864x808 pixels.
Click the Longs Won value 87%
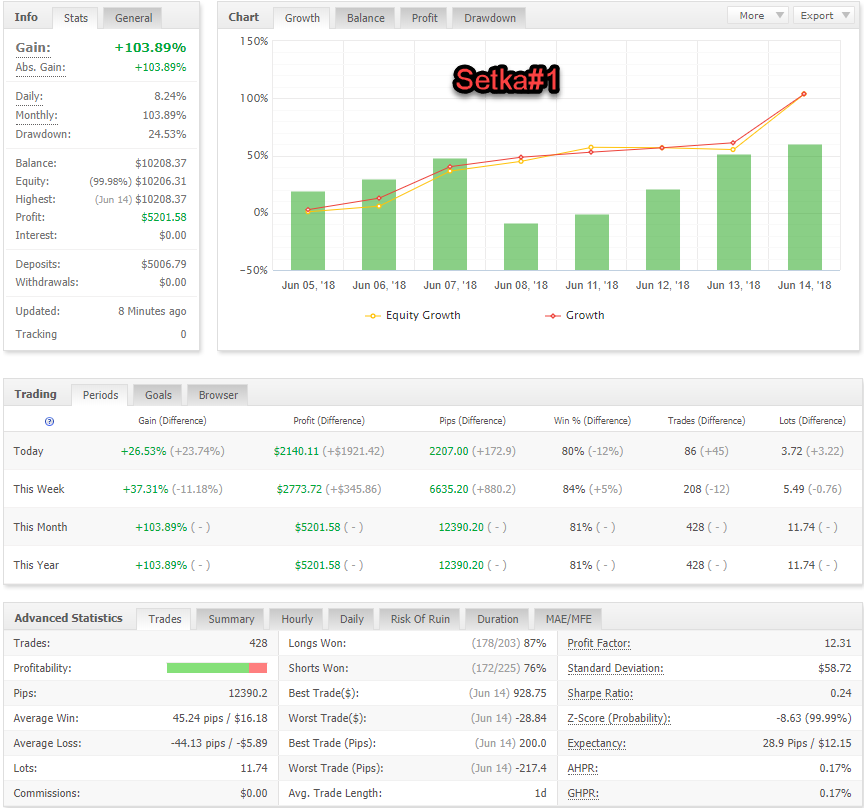535,643
